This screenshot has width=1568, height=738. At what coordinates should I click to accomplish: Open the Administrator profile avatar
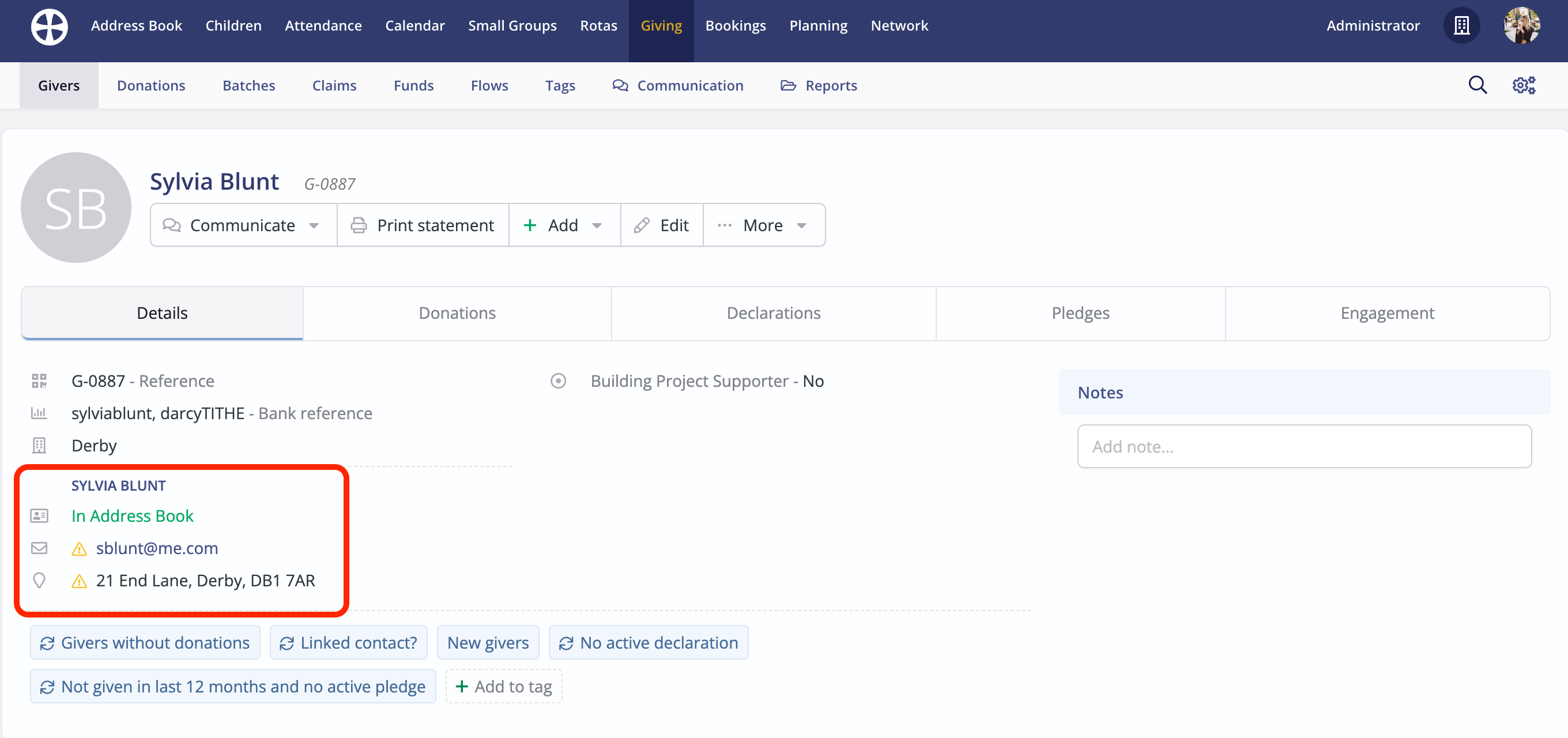(x=1522, y=25)
